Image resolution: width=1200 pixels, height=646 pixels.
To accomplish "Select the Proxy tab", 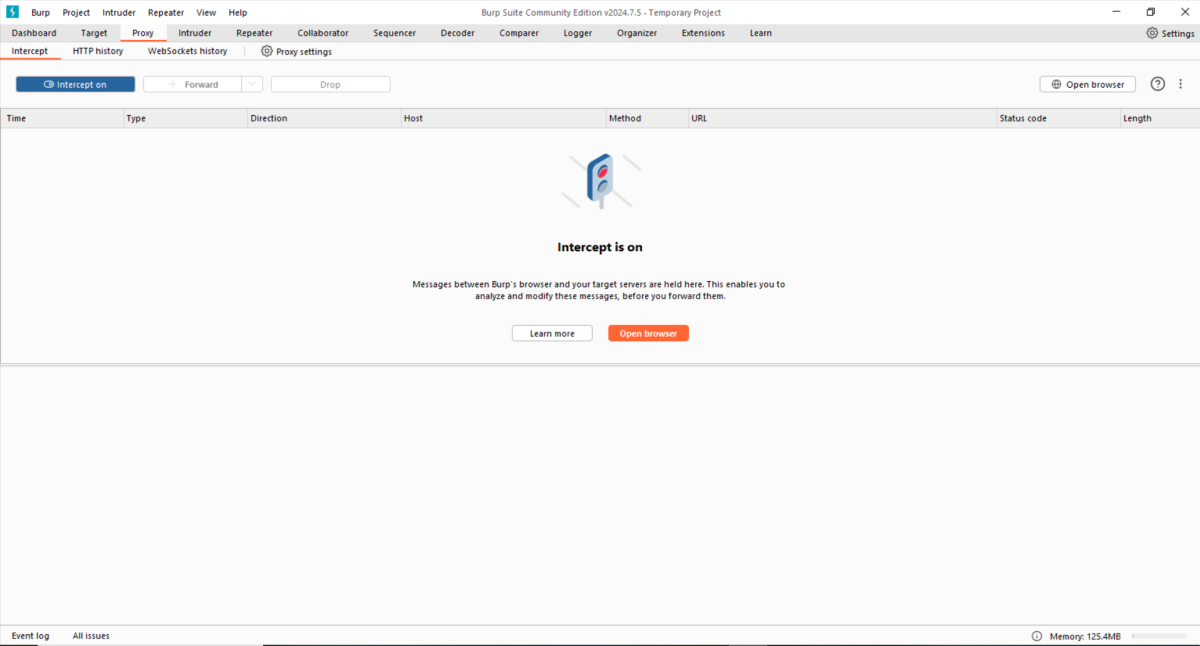I will 143,33.
